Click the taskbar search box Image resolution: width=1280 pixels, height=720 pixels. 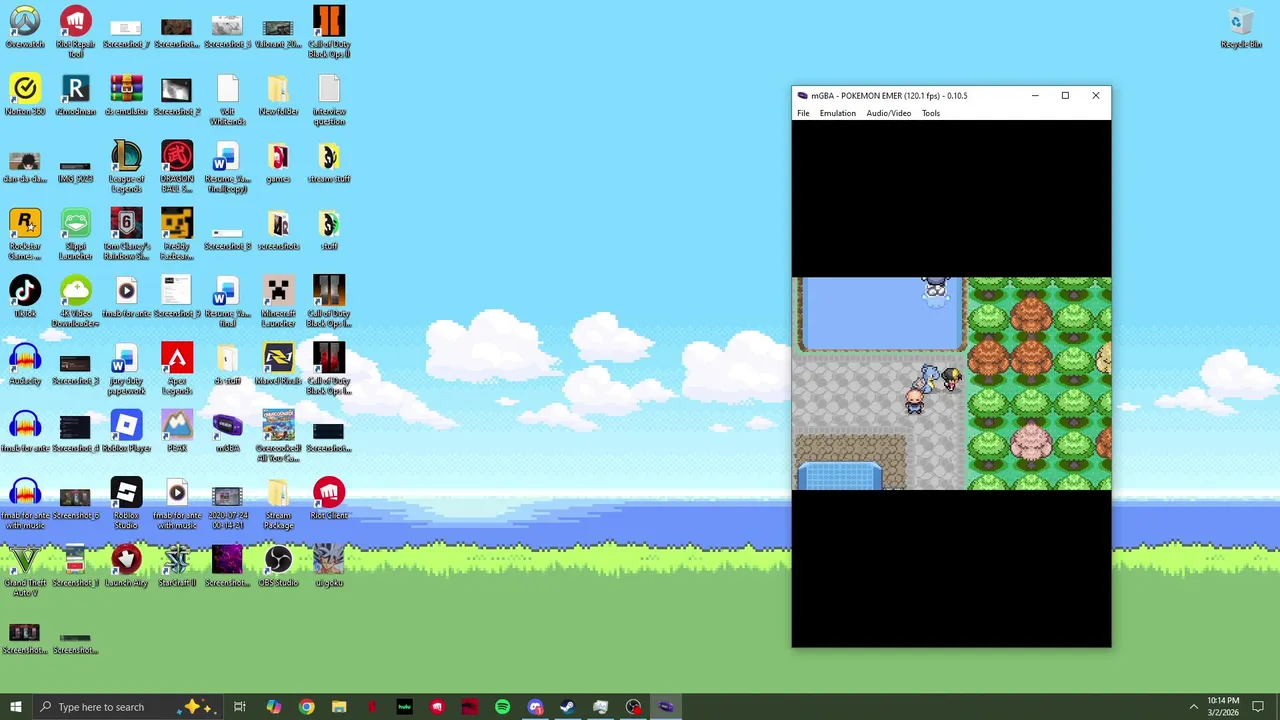128,707
